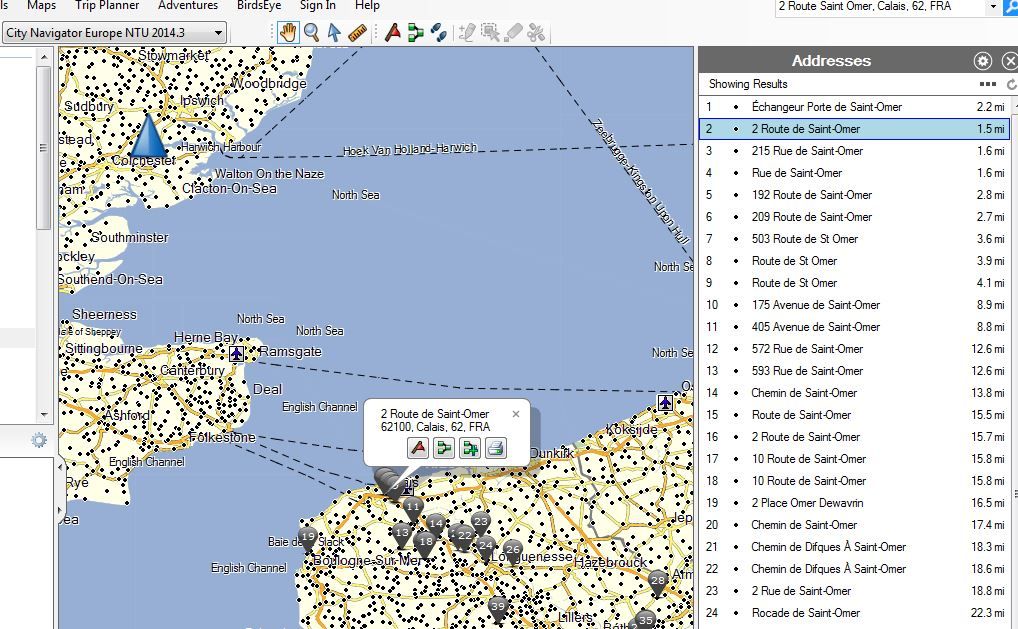Open the Help menu
The width and height of the screenshot is (1018, 629).
point(367,6)
